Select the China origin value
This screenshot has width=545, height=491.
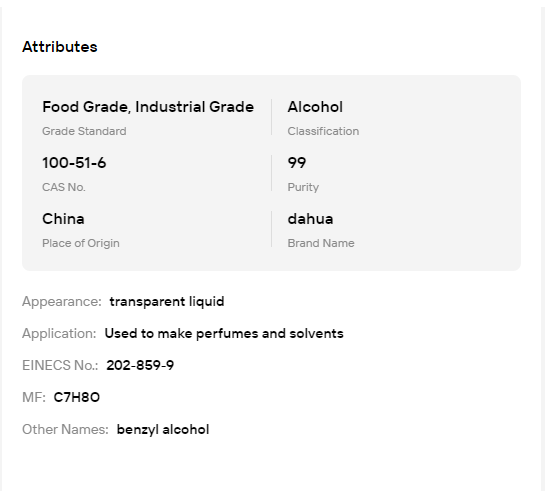tap(63, 219)
